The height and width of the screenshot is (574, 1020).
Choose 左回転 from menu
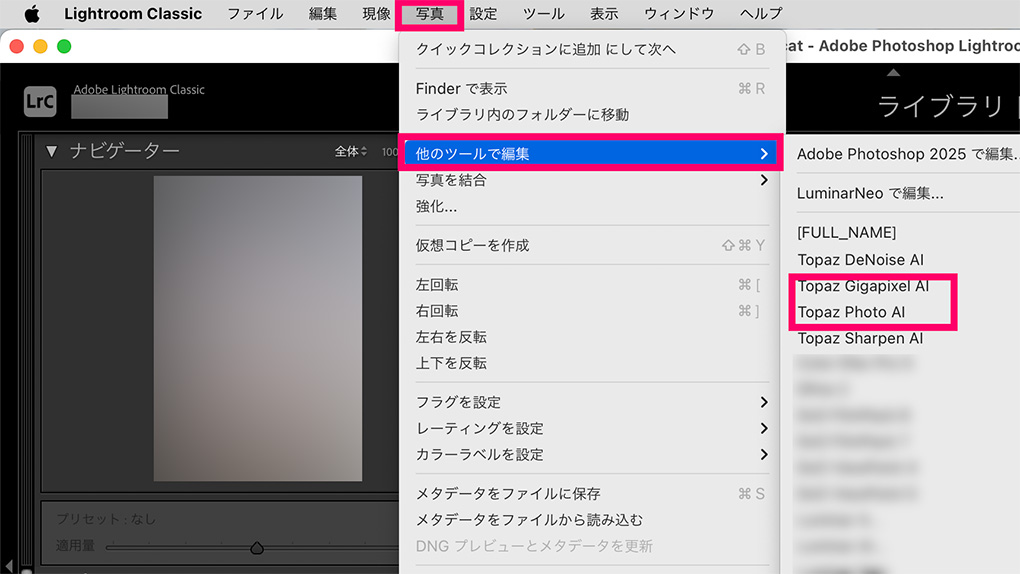coord(591,285)
